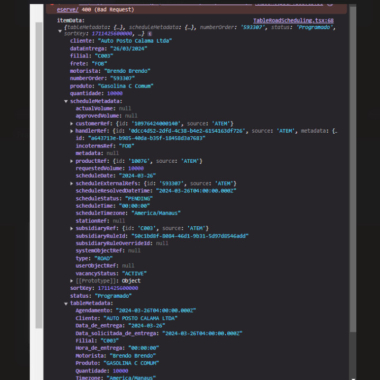Open the eserve/ request URL link
380x380 pixels.
[x=68, y=10]
